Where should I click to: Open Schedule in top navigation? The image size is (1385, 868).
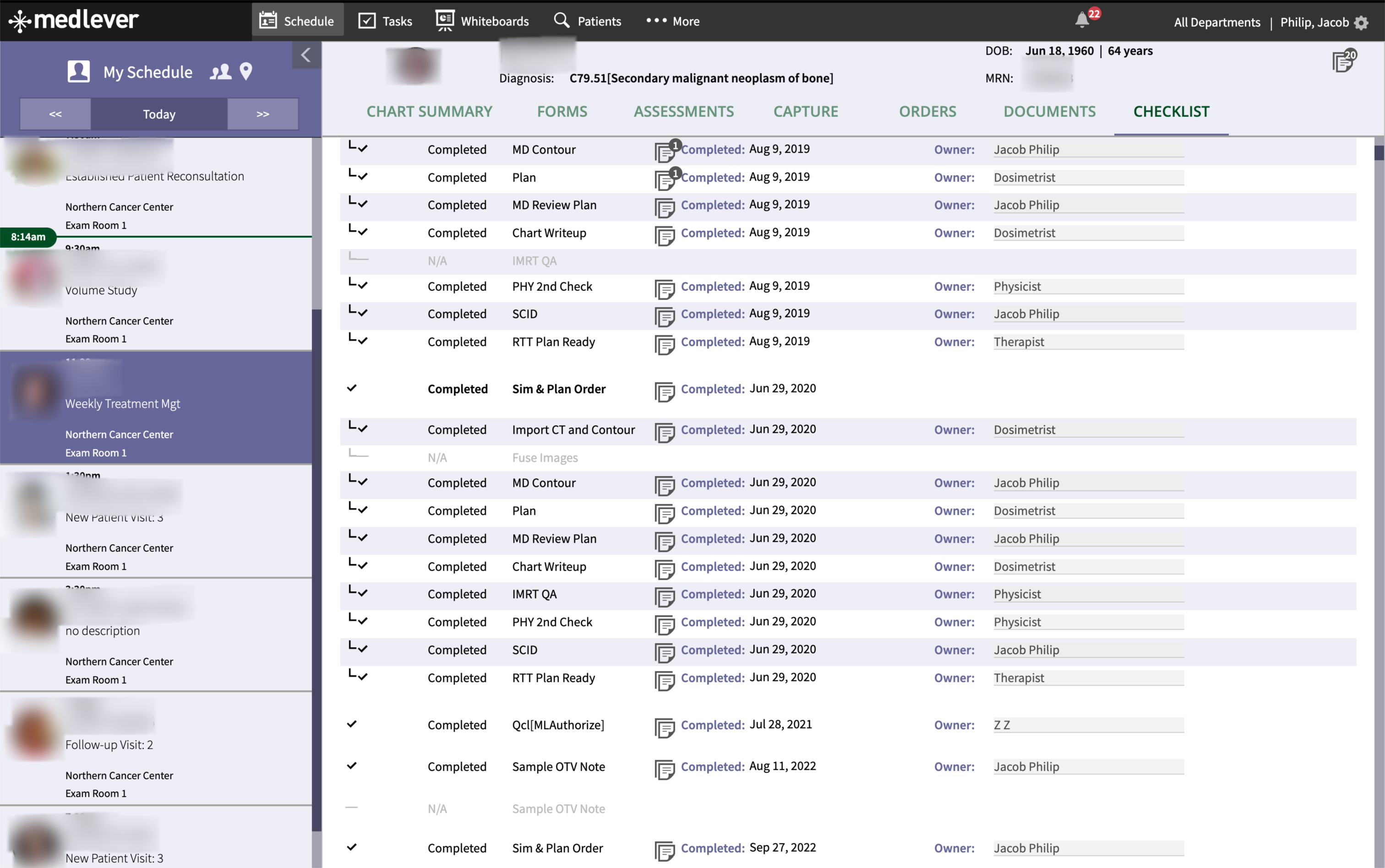click(x=297, y=20)
